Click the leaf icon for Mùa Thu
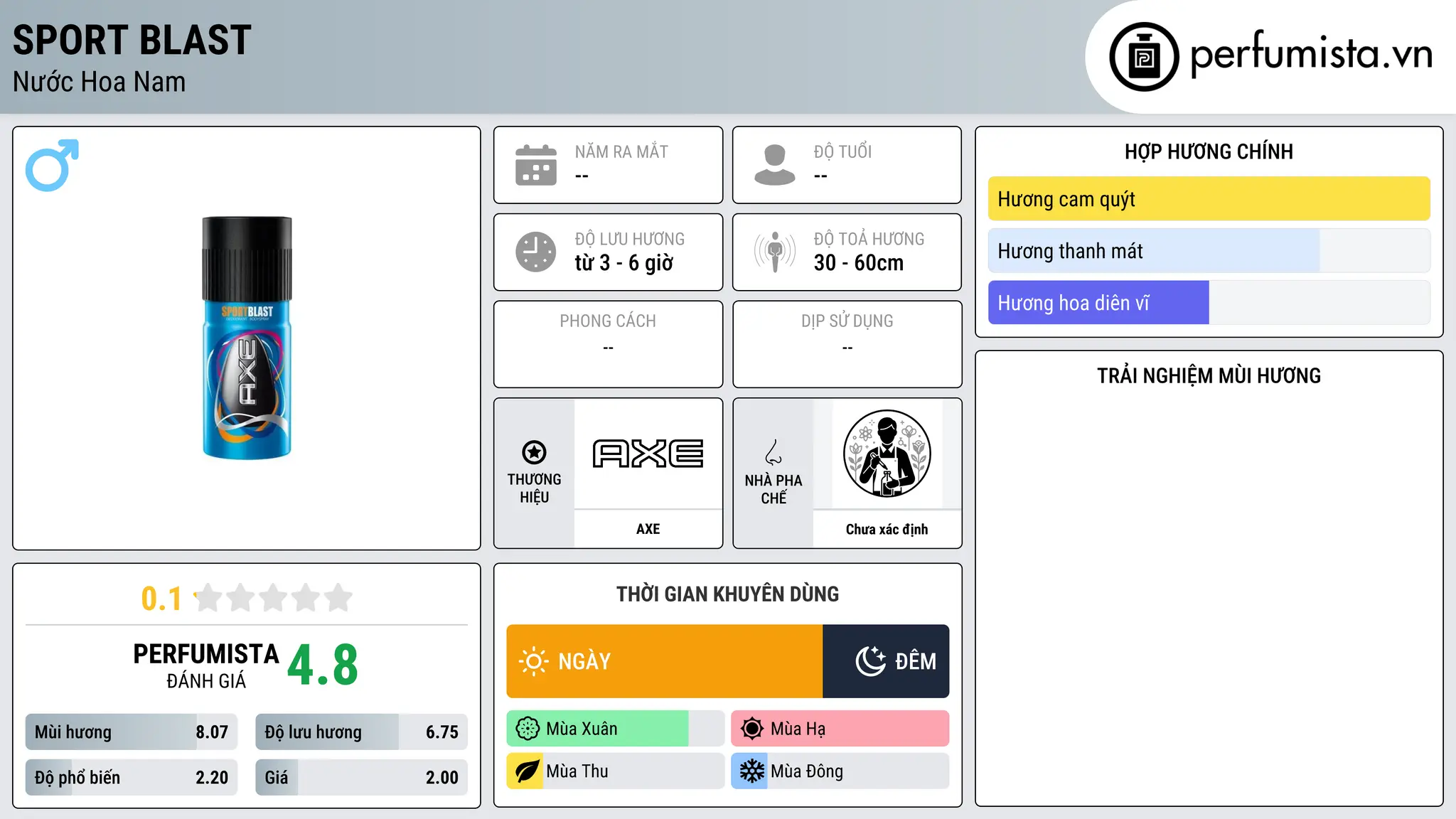This screenshot has width=1456, height=819. click(528, 771)
